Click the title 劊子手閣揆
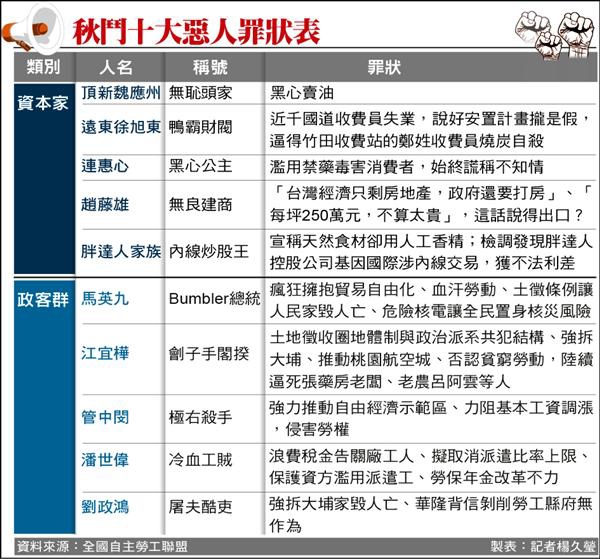Viewport: 600px width, 559px height. pos(209,353)
